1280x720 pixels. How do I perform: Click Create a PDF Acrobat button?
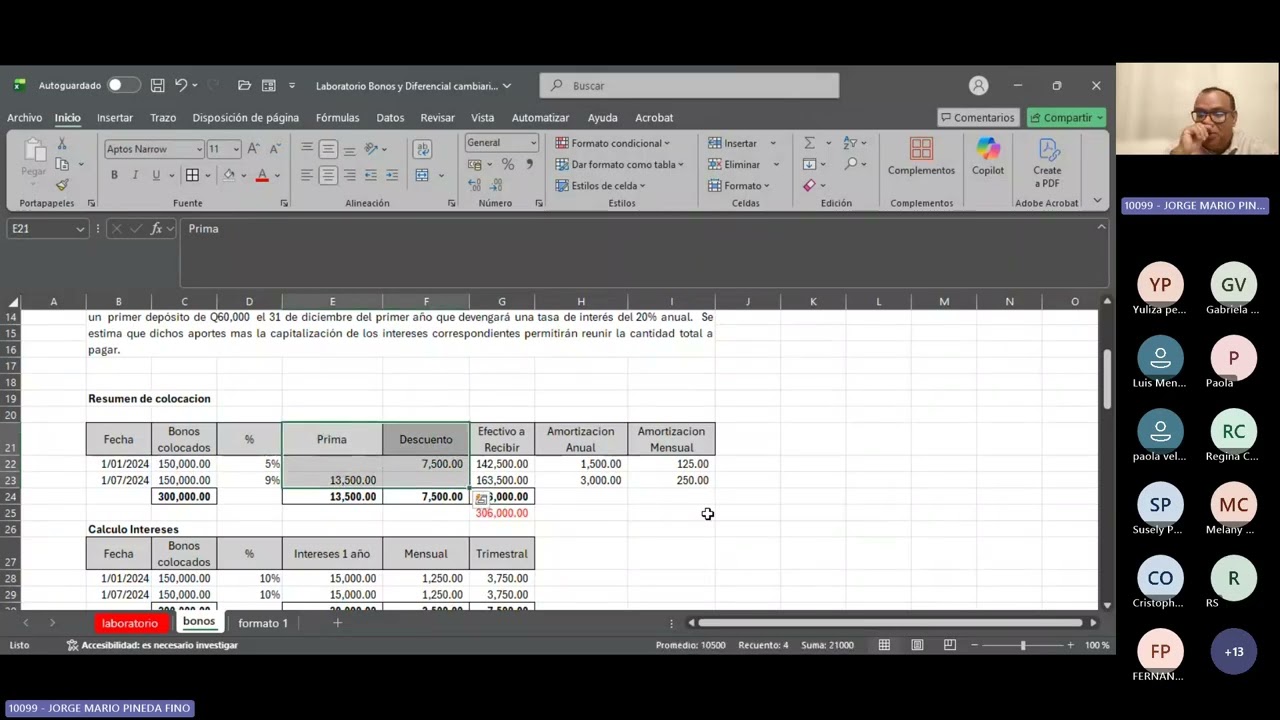[x=1047, y=162]
